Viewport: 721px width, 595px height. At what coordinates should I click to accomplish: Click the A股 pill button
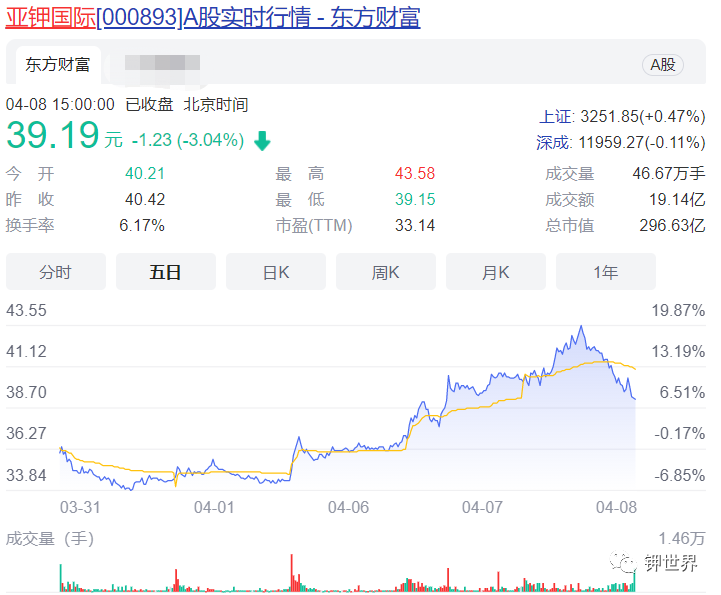(663, 65)
